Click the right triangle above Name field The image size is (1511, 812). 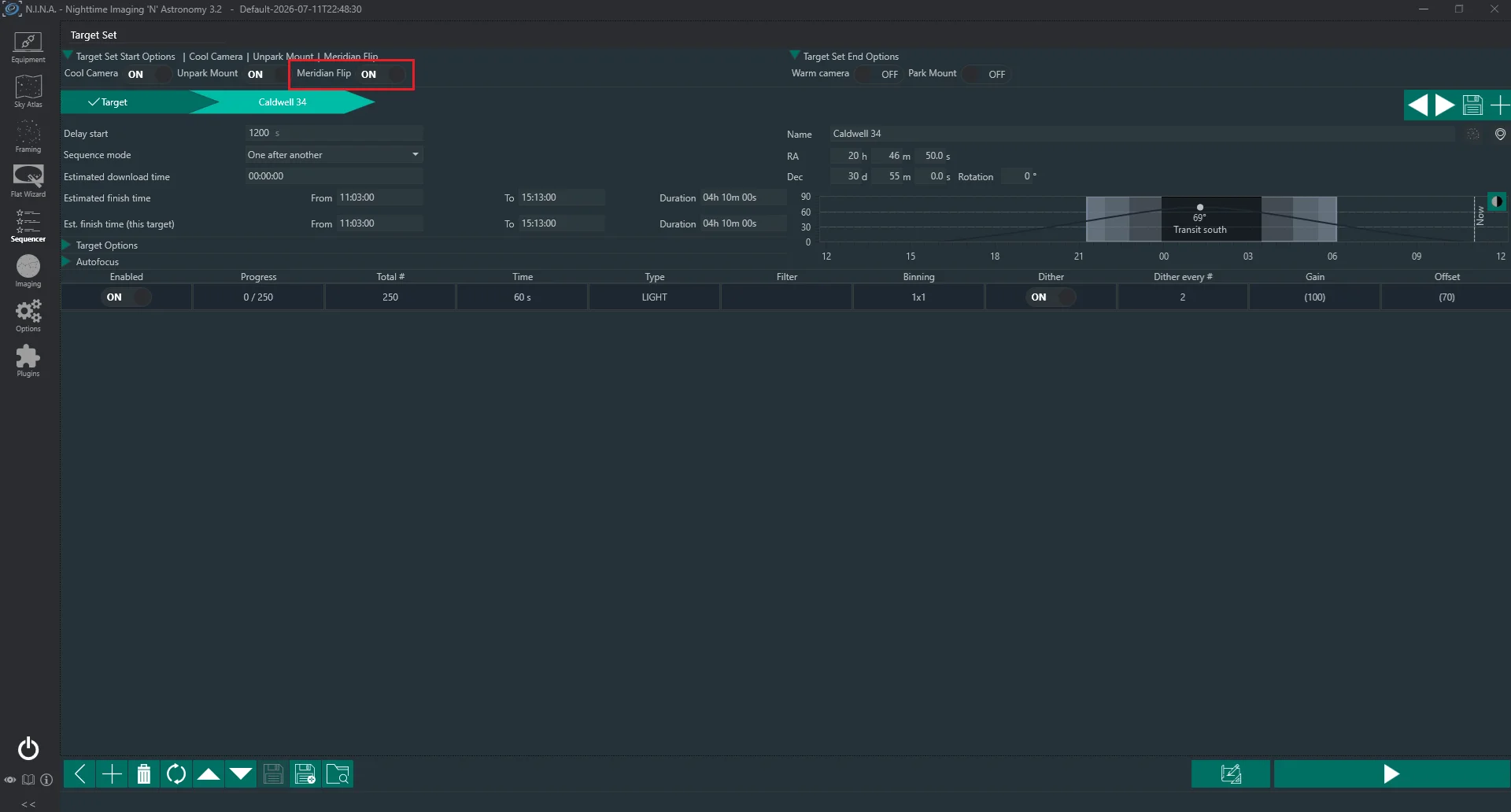tap(1445, 105)
